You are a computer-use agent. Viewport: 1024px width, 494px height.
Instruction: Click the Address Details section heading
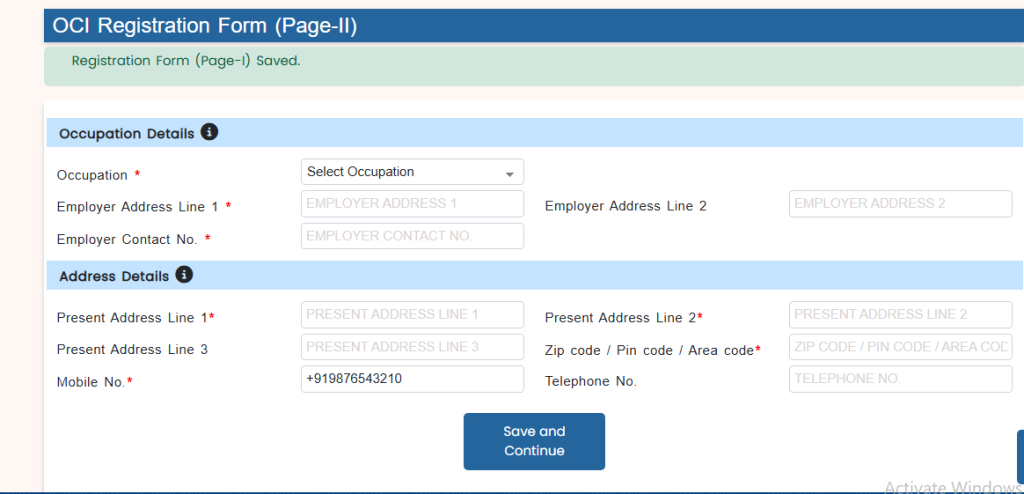point(114,276)
